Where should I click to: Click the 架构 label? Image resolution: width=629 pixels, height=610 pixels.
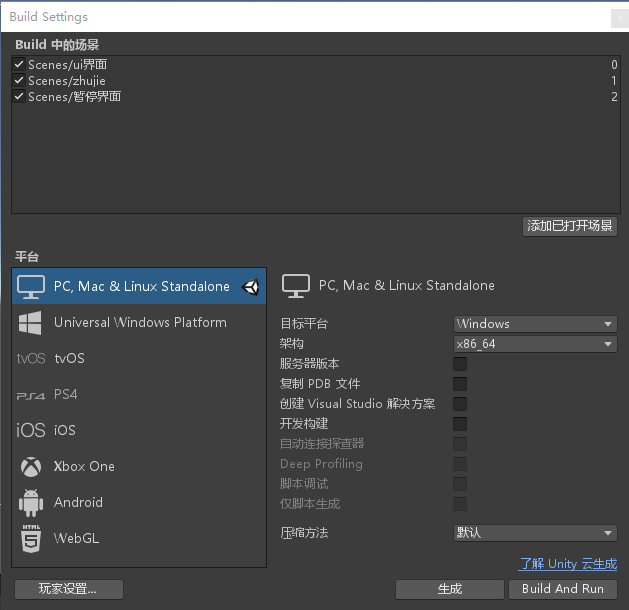(x=292, y=344)
